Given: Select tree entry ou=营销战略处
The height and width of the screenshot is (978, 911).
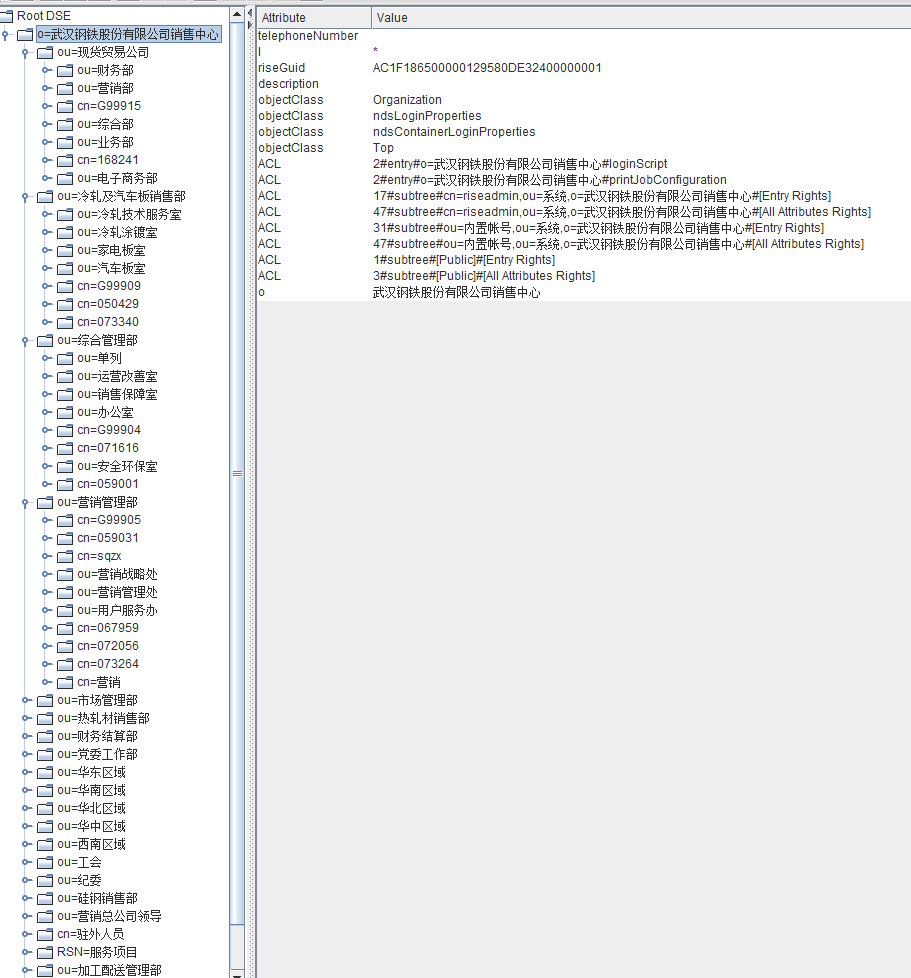Looking at the screenshot, I should click(x=117, y=574).
